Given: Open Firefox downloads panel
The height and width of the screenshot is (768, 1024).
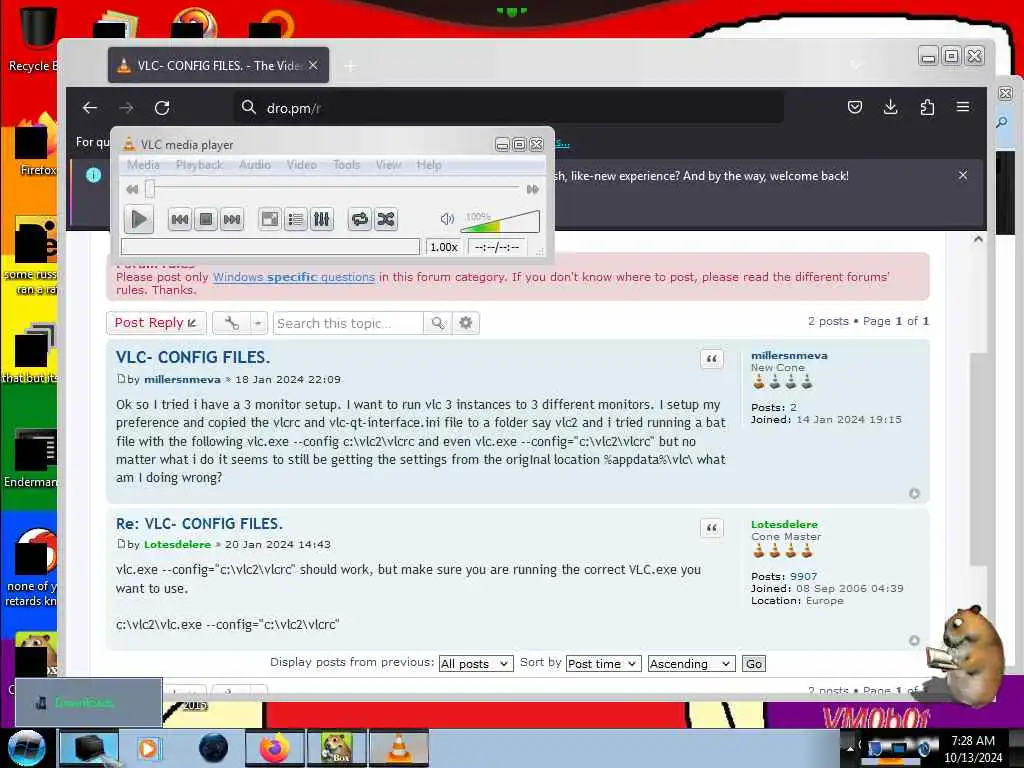Looking at the screenshot, I should click(890, 107).
